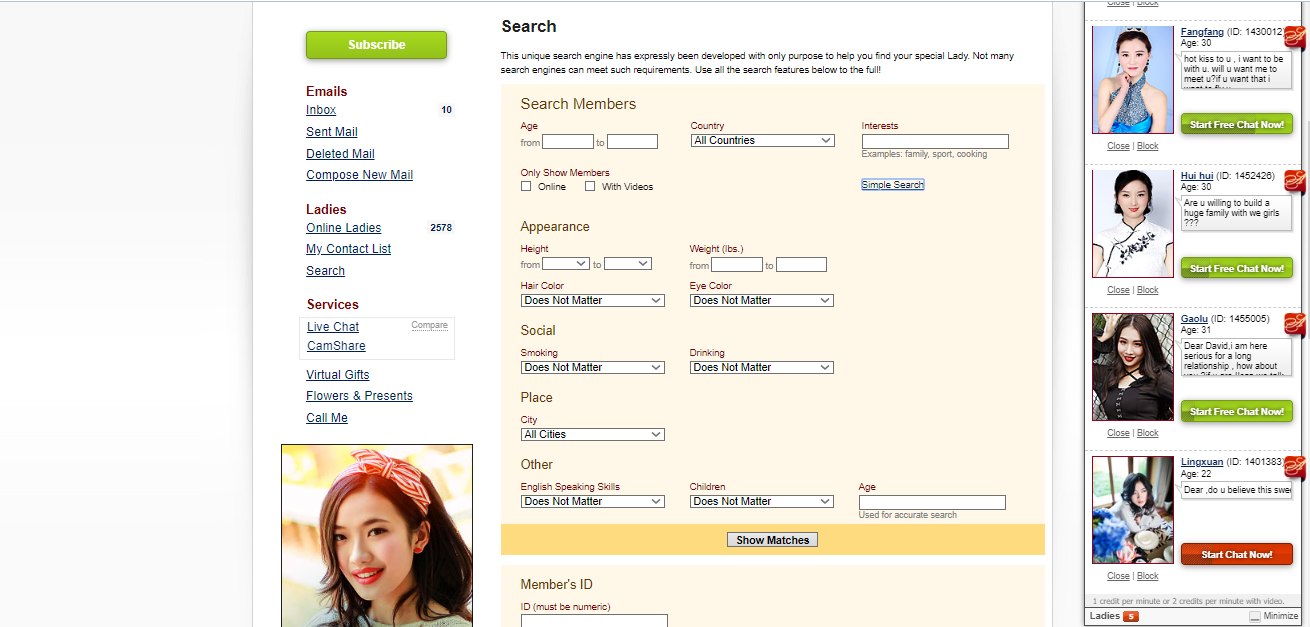The width and height of the screenshot is (1310, 627).
Task: Open Compose New Mail
Action: (x=359, y=175)
